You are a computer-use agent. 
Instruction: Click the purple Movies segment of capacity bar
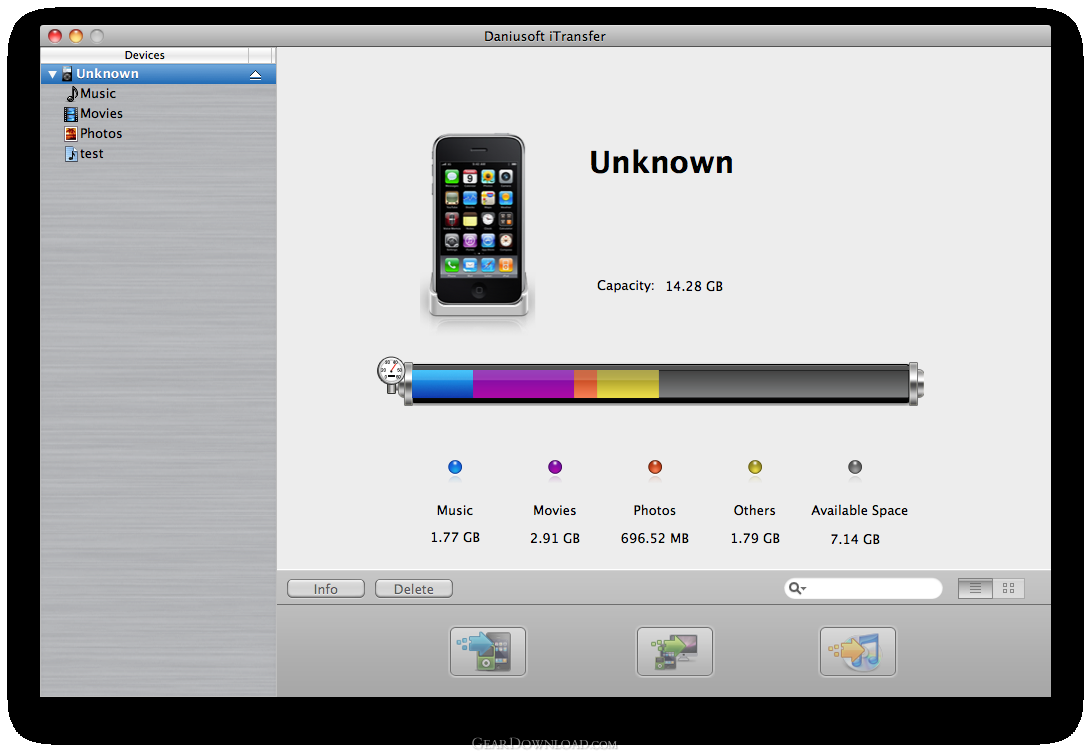click(x=523, y=384)
